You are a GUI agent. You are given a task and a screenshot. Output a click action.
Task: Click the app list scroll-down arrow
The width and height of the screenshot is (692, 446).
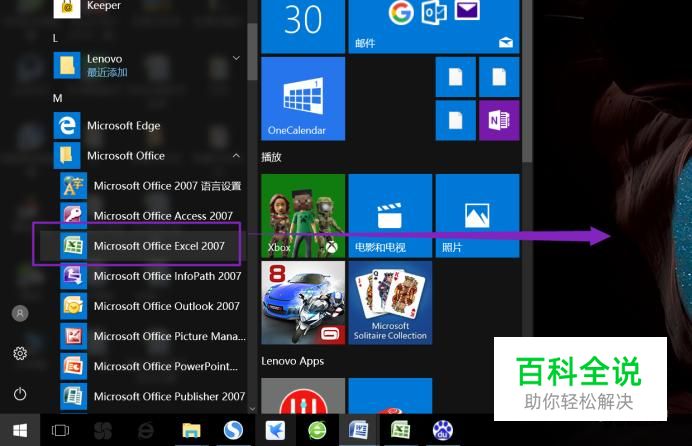[x=252, y=409]
